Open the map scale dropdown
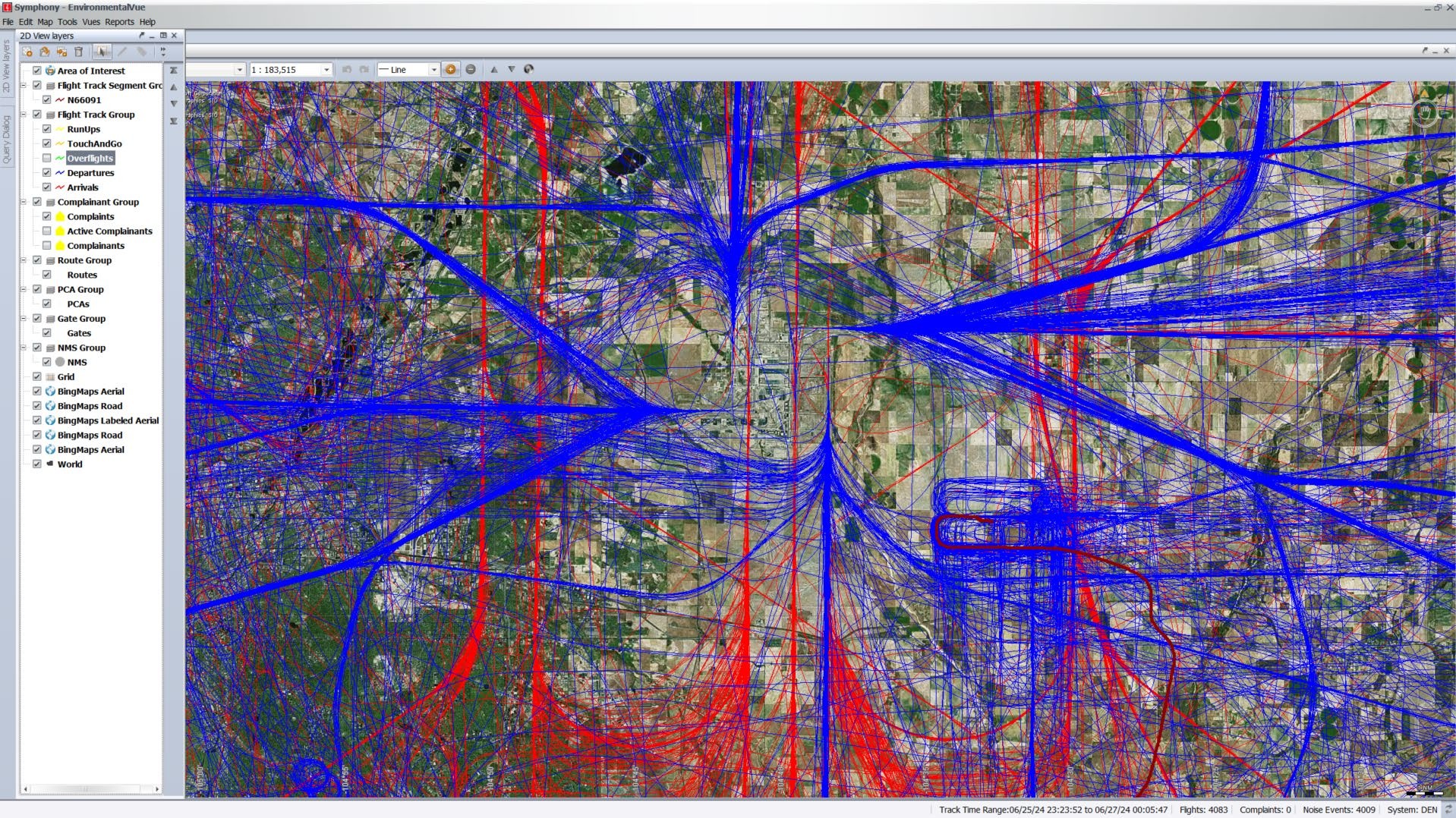1456x818 pixels. [326, 70]
